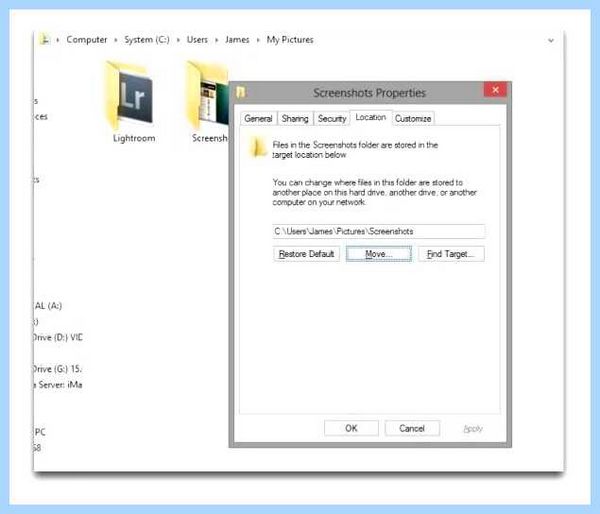This screenshot has width=600, height=514.
Task: Expand the arrow before Computer in the path
Action: click(58, 40)
